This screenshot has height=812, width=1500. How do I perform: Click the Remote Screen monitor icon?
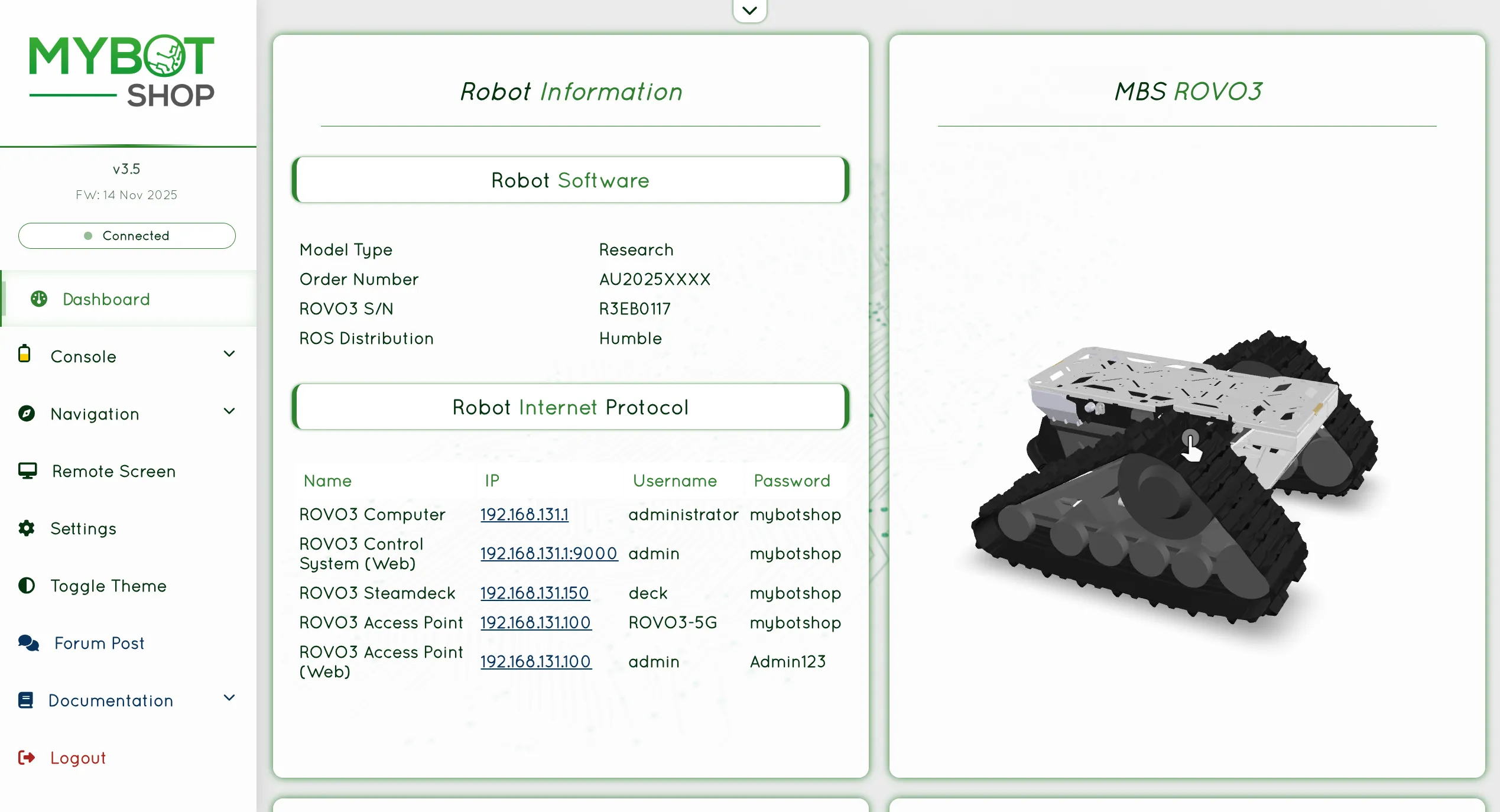point(27,470)
